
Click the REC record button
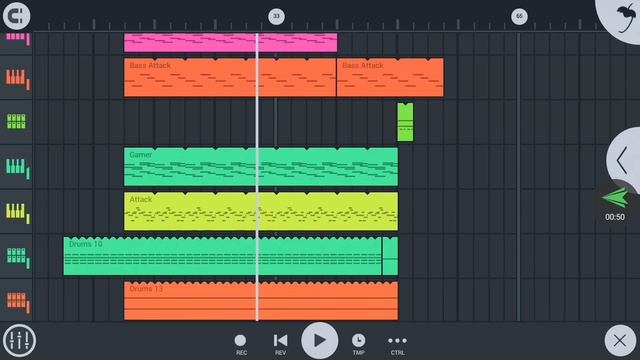click(241, 344)
